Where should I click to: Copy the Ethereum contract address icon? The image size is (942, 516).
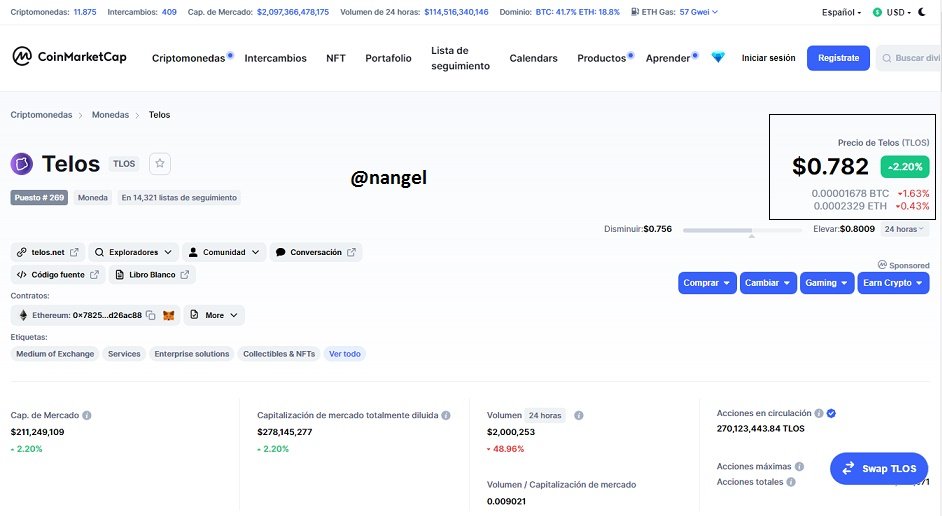(x=151, y=315)
